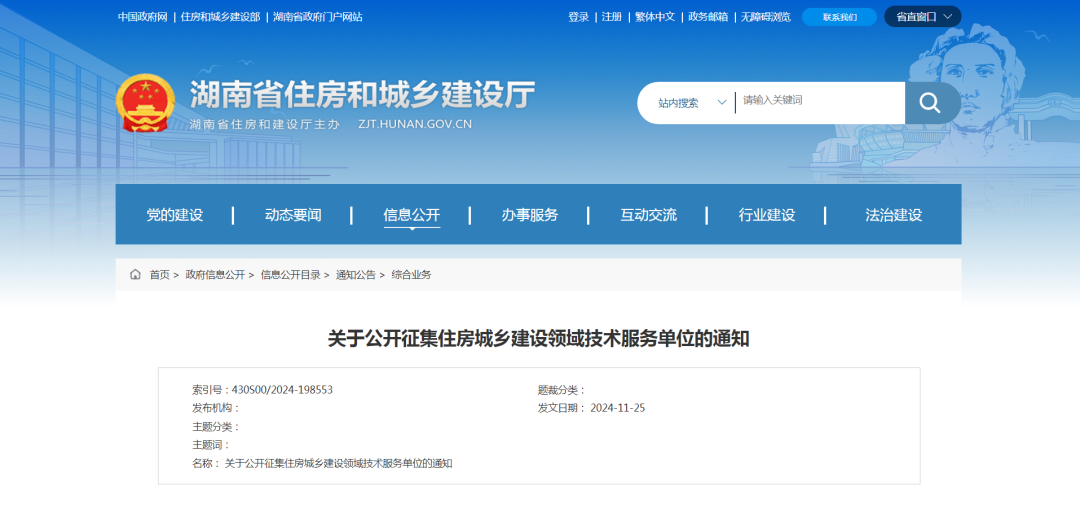Expand the 省直窗口 dropdown
Screen dimensions: 1080x512
[x=922, y=17]
